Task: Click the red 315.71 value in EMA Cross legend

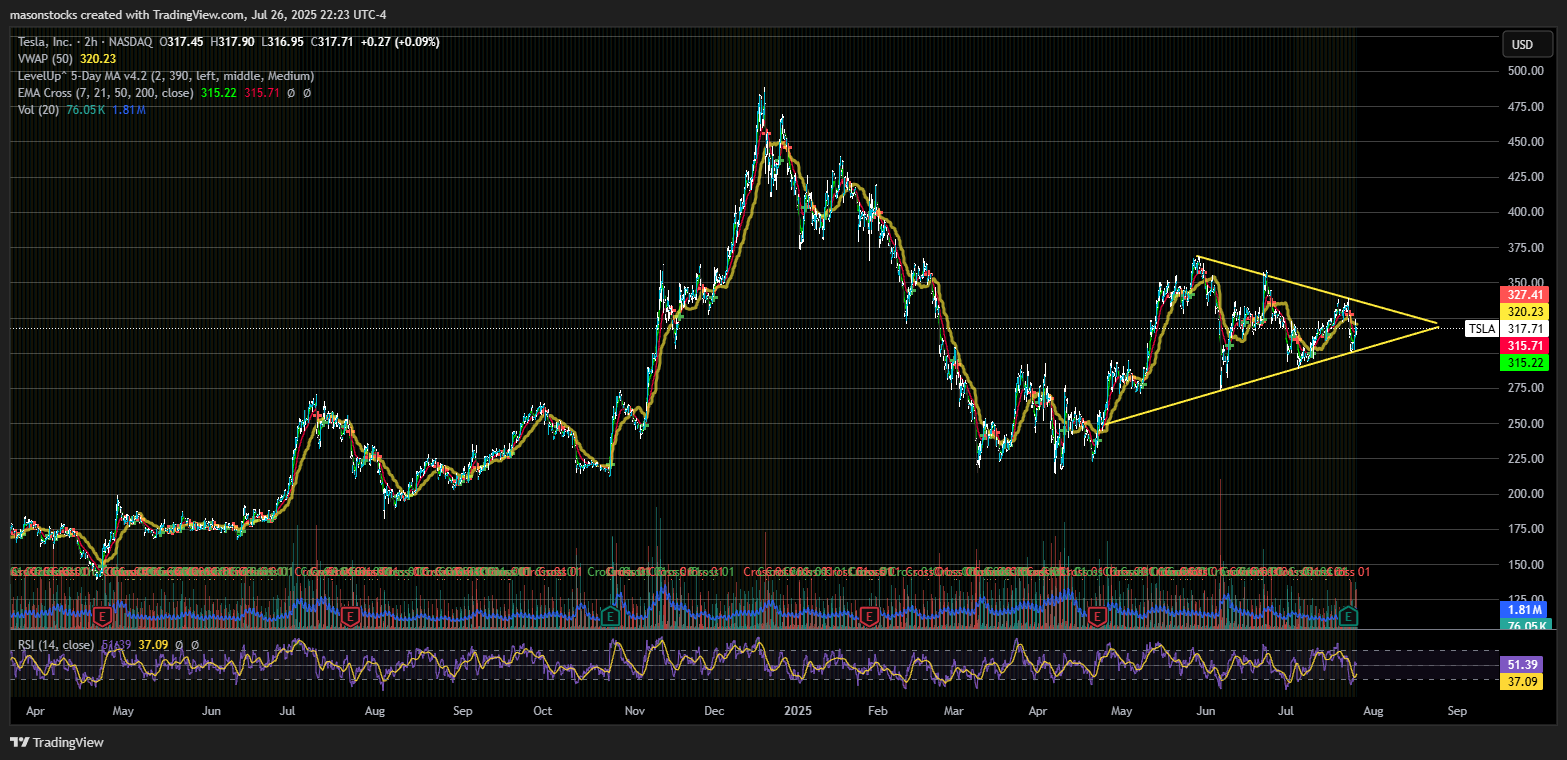Action: click(262, 93)
